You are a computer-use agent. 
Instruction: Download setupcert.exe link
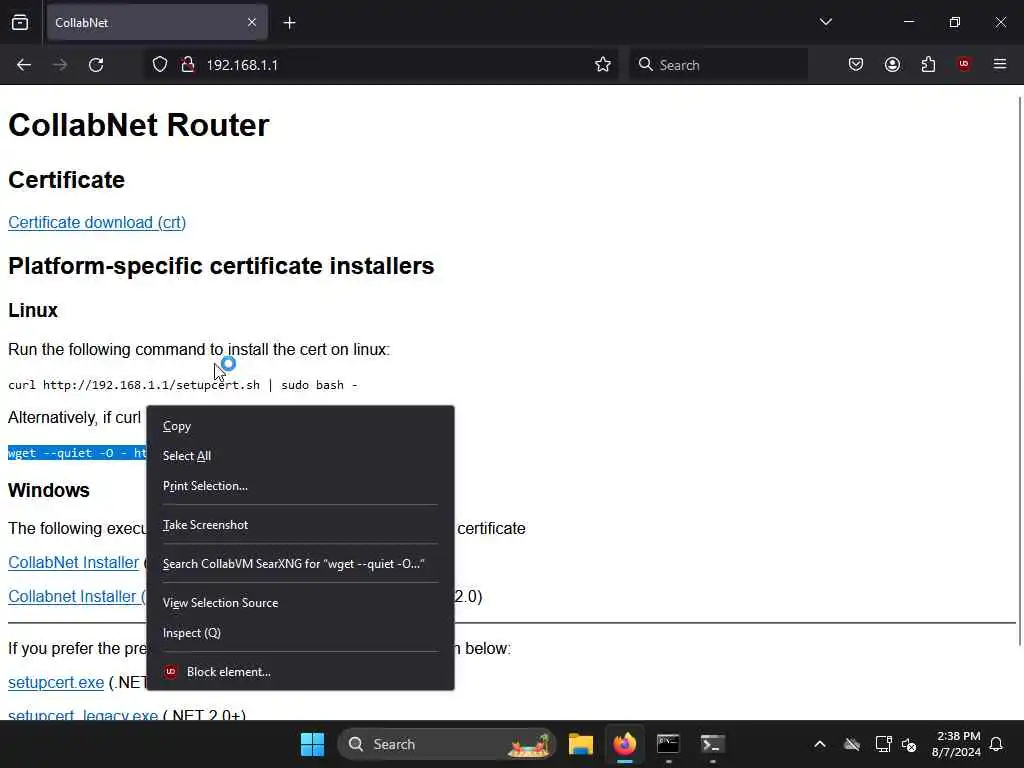pyautogui.click(x=56, y=682)
